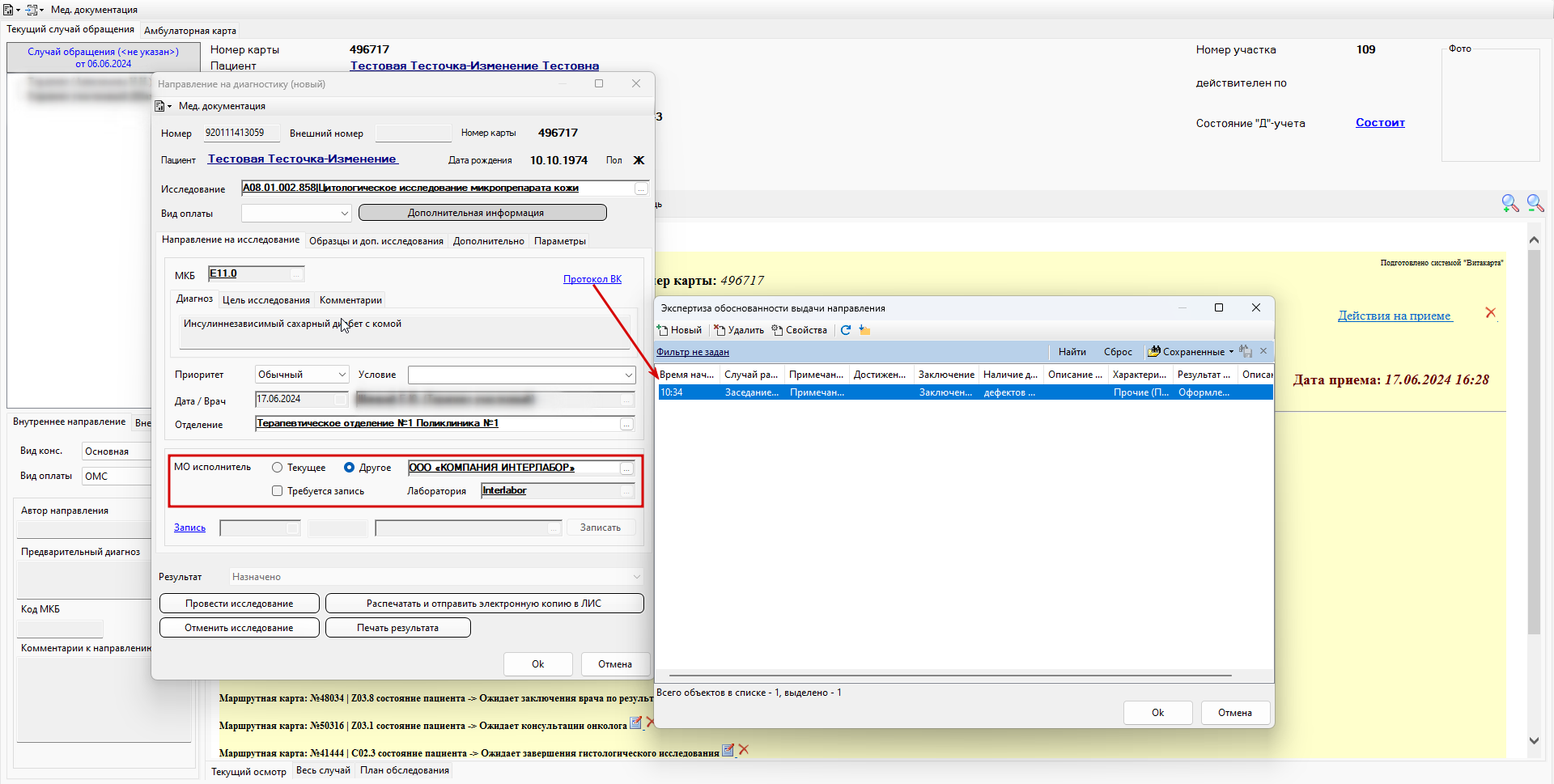Edit route card №50316 via pencil icon
1554x784 pixels.
[x=636, y=723]
